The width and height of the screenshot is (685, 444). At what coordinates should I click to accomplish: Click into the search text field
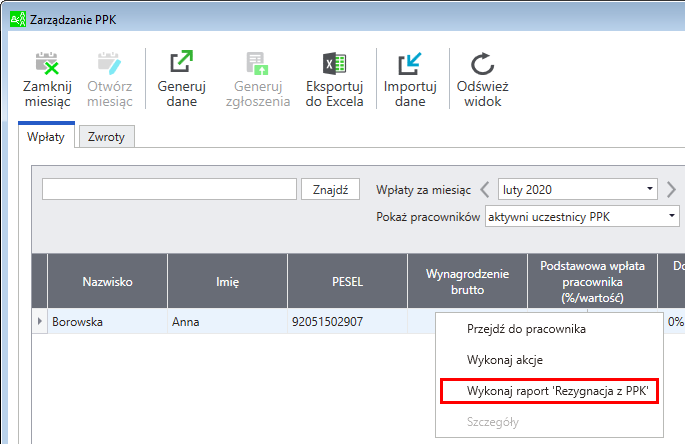coord(170,189)
